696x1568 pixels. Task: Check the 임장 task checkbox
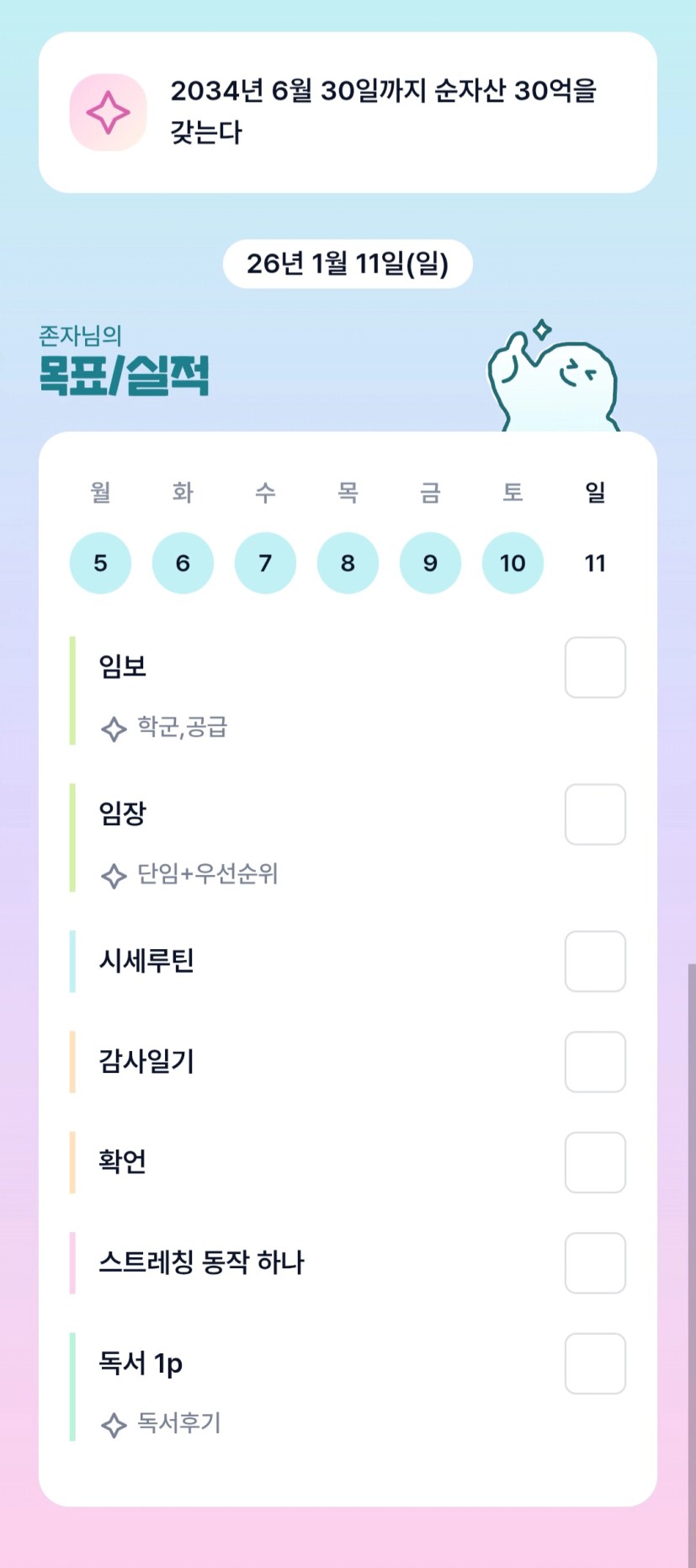pyautogui.click(x=594, y=814)
